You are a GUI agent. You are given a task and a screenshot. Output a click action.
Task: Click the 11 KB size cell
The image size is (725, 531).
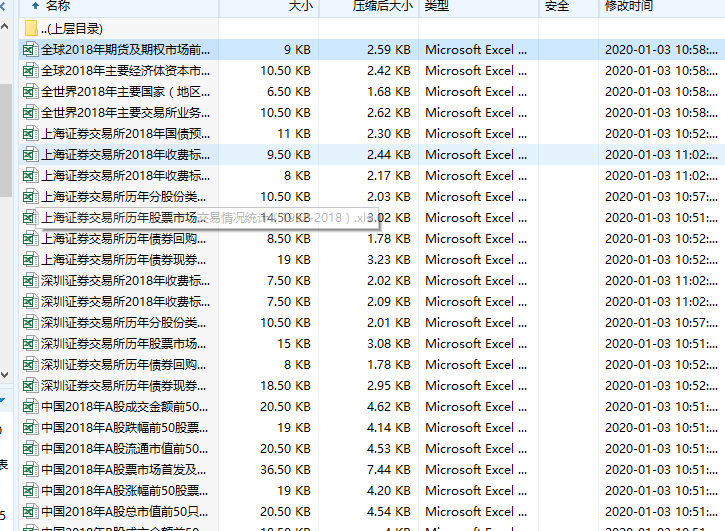tap(294, 134)
